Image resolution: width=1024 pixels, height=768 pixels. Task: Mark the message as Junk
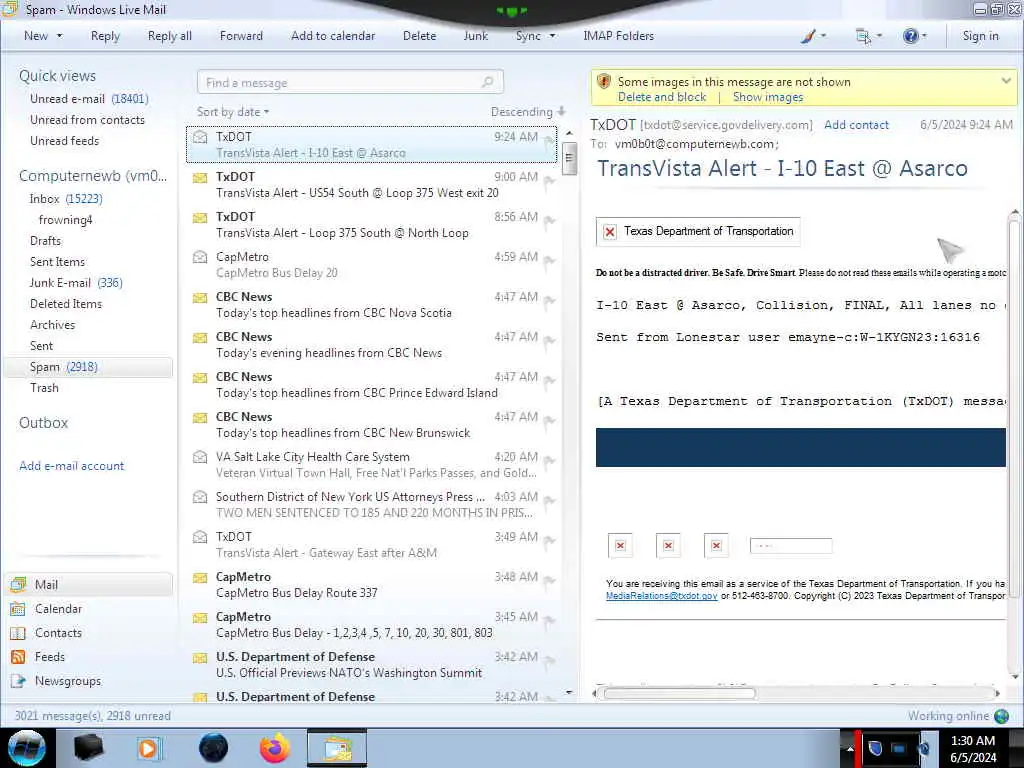pos(475,36)
